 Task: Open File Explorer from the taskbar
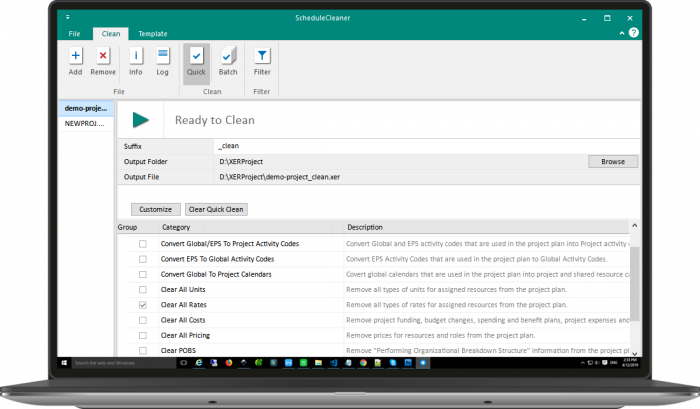pos(318,363)
